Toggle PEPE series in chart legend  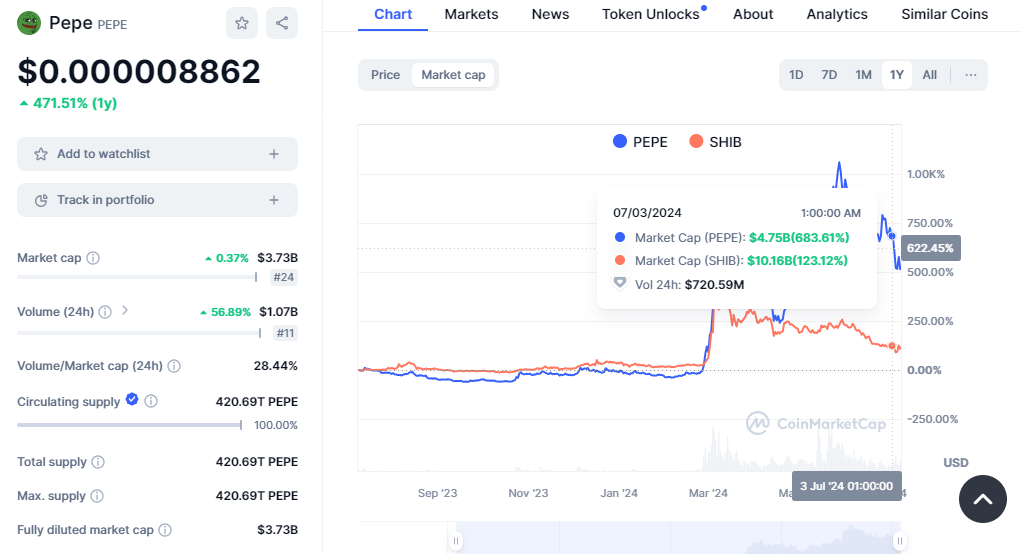(x=641, y=142)
